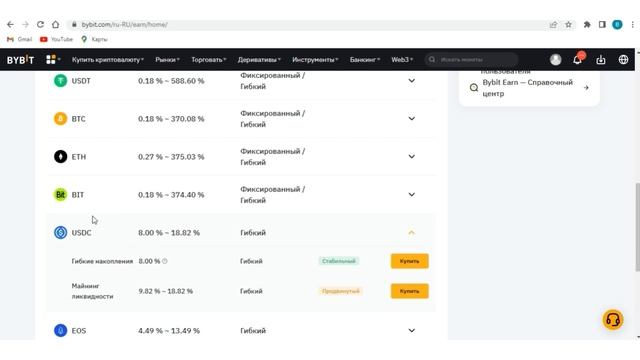Screen dimensions: 640x360
Task: Expand the USDT row chevron
Action: pos(411,81)
